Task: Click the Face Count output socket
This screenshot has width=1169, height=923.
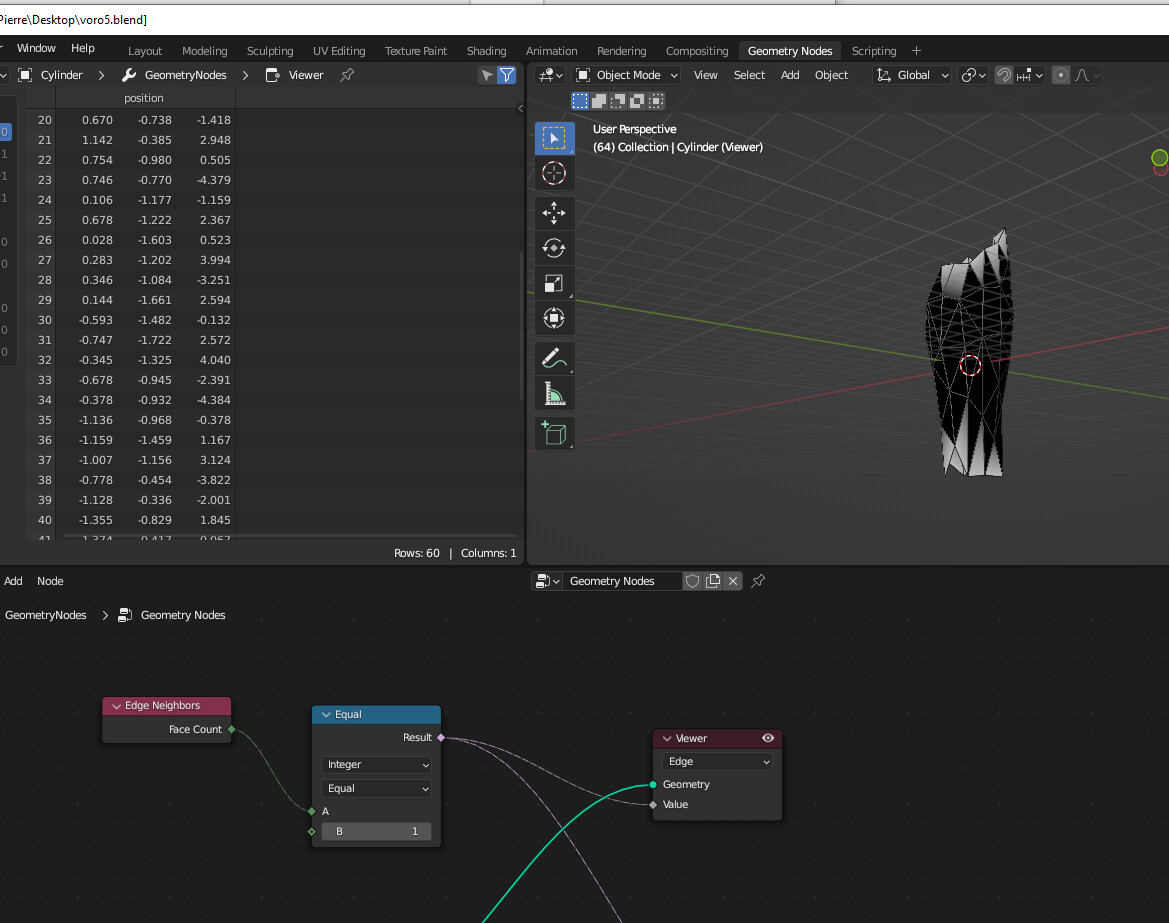Action: click(x=232, y=729)
